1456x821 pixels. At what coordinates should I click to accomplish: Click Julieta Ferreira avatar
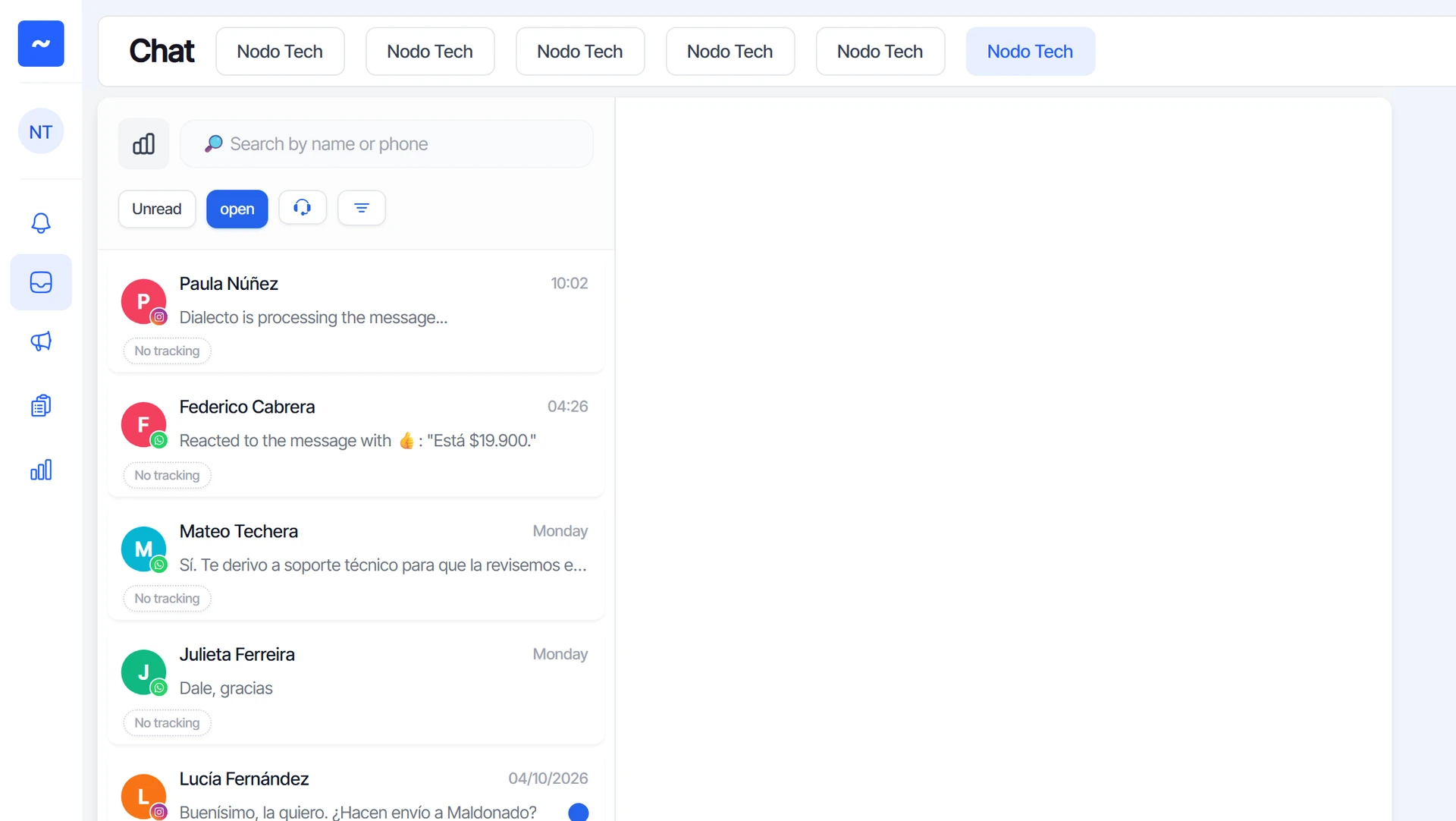tap(143, 672)
